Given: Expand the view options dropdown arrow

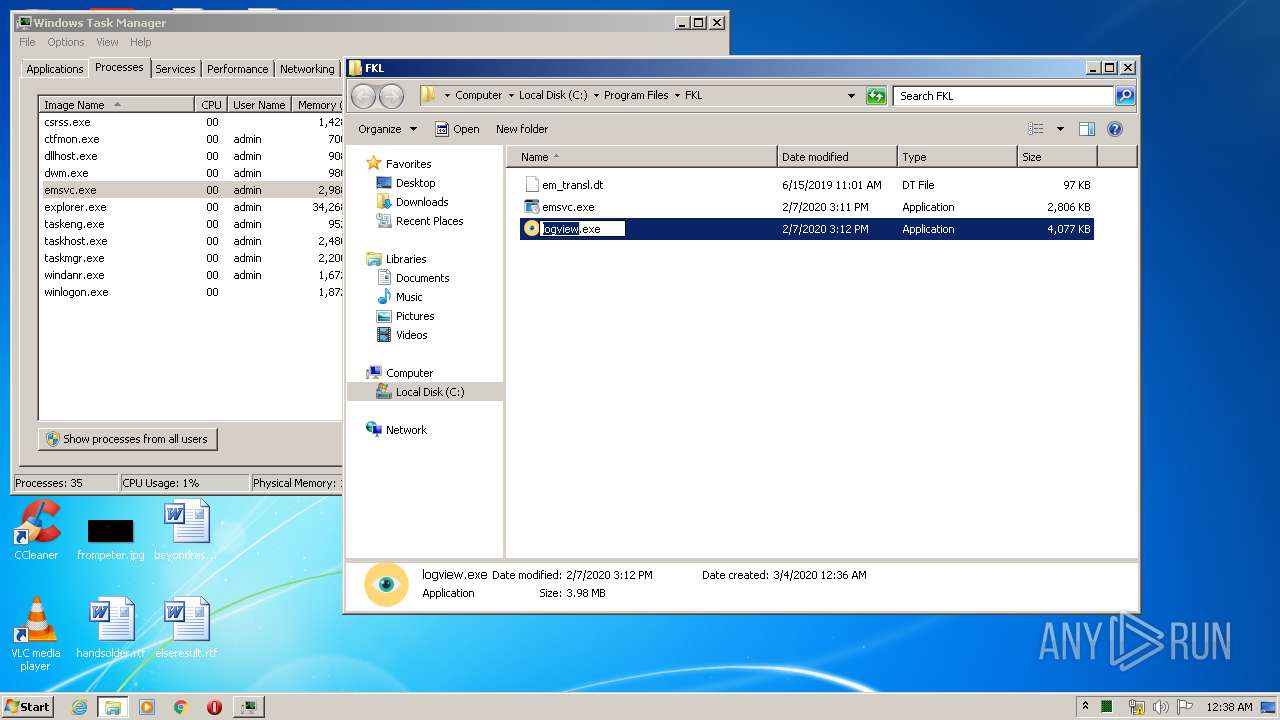Looking at the screenshot, I should (1060, 129).
